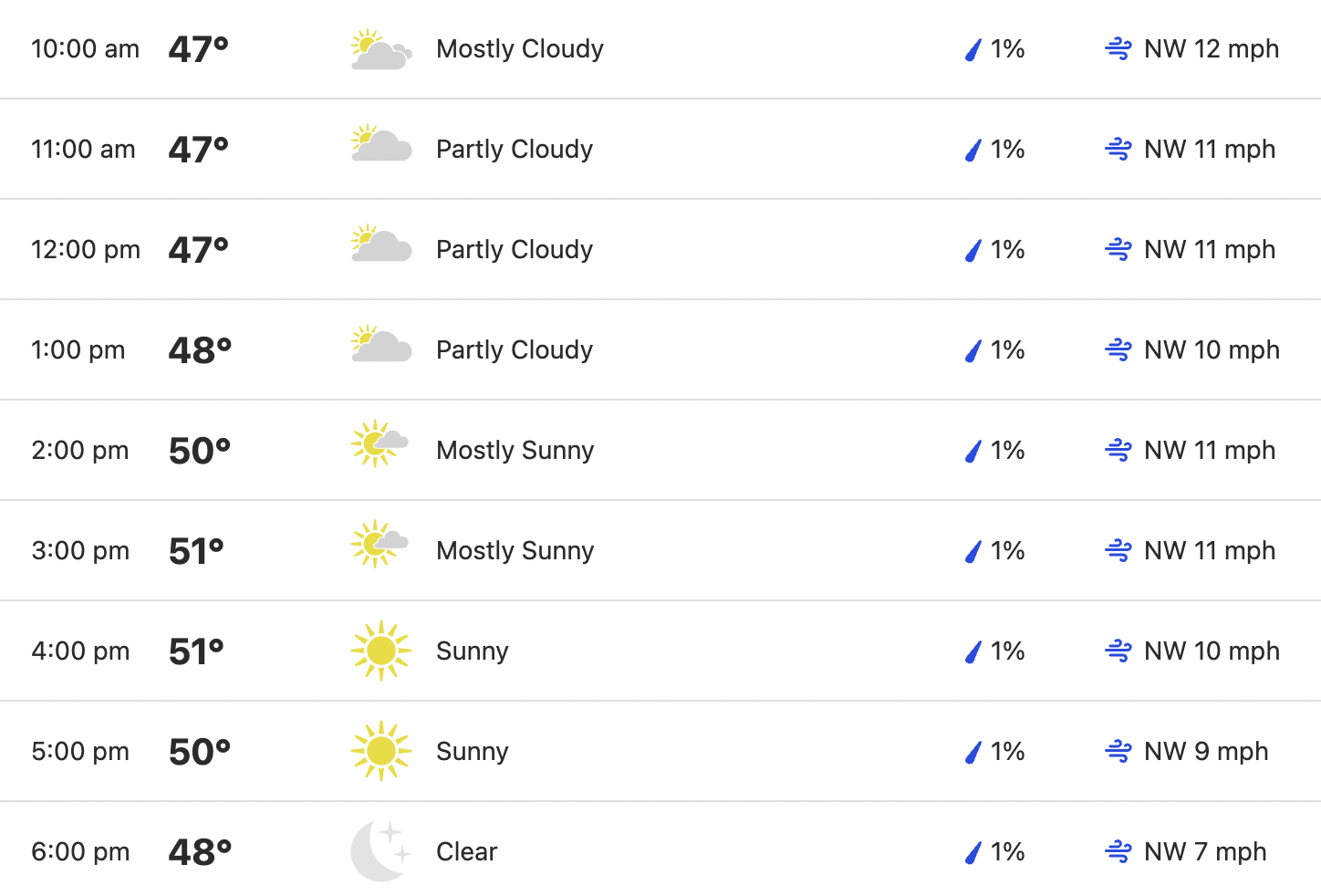Screen dimensions: 1321x896
Task: Click the wind icon beside NW 9 mph
Action: (1118, 752)
